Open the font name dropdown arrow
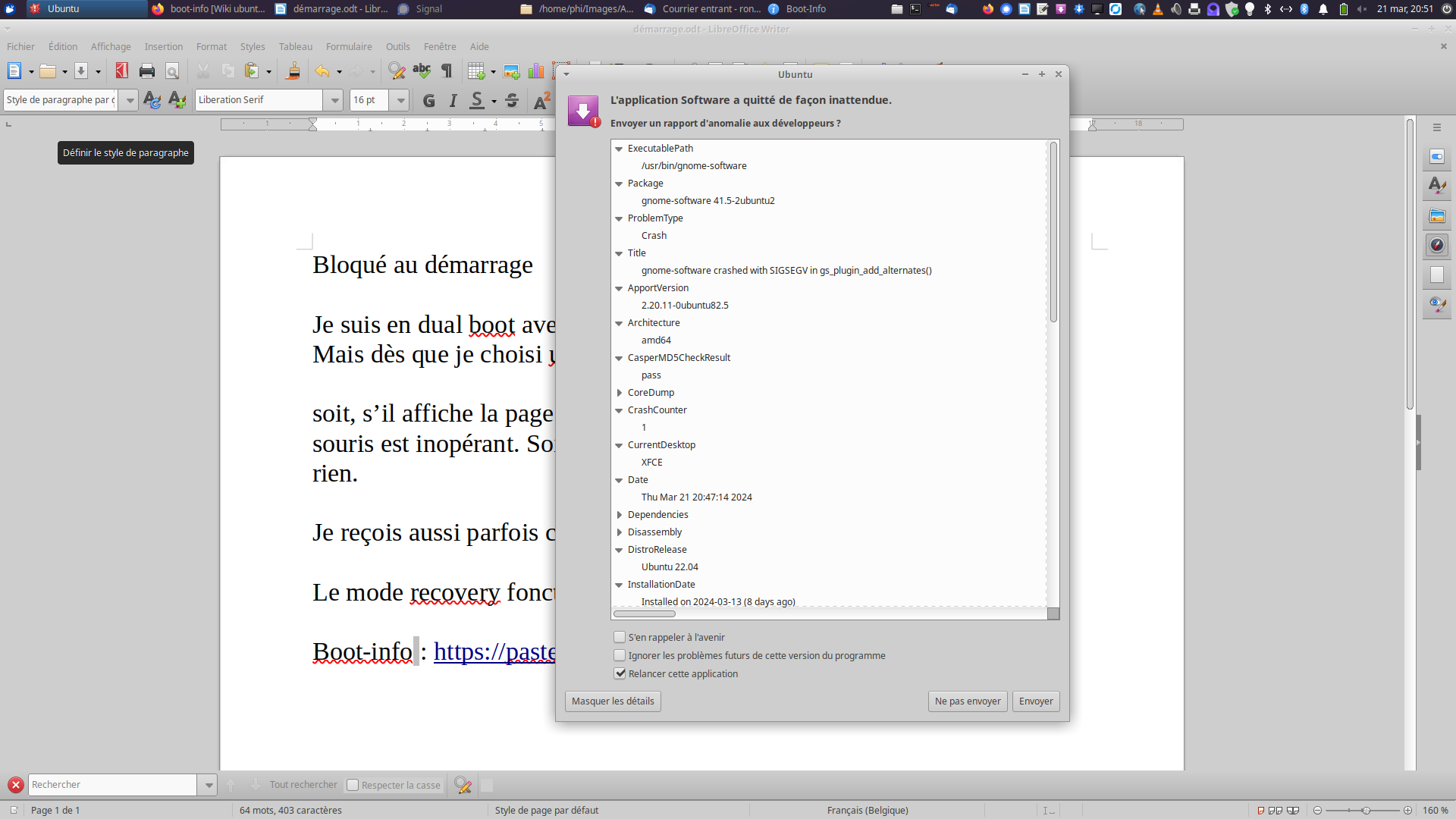The width and height of the screenshot is (1456, 819). tap(334, 100)
